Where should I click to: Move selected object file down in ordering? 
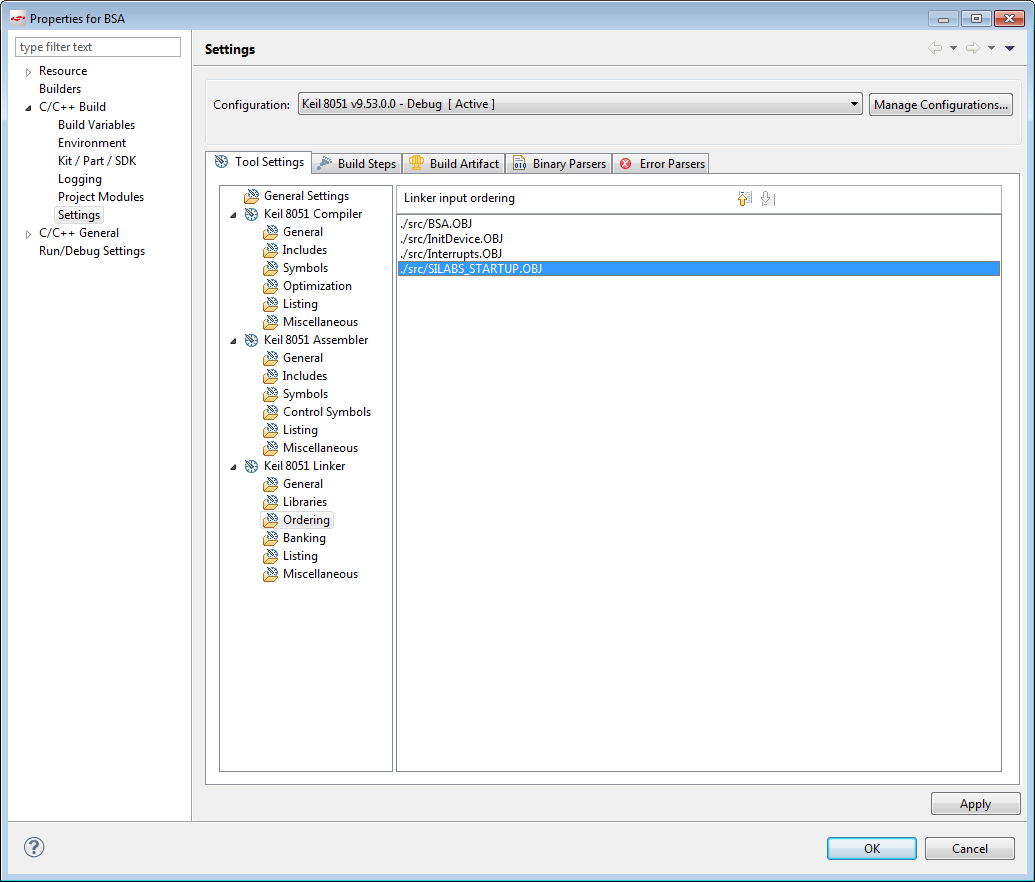pyautogui.click(x=767, y=198)
